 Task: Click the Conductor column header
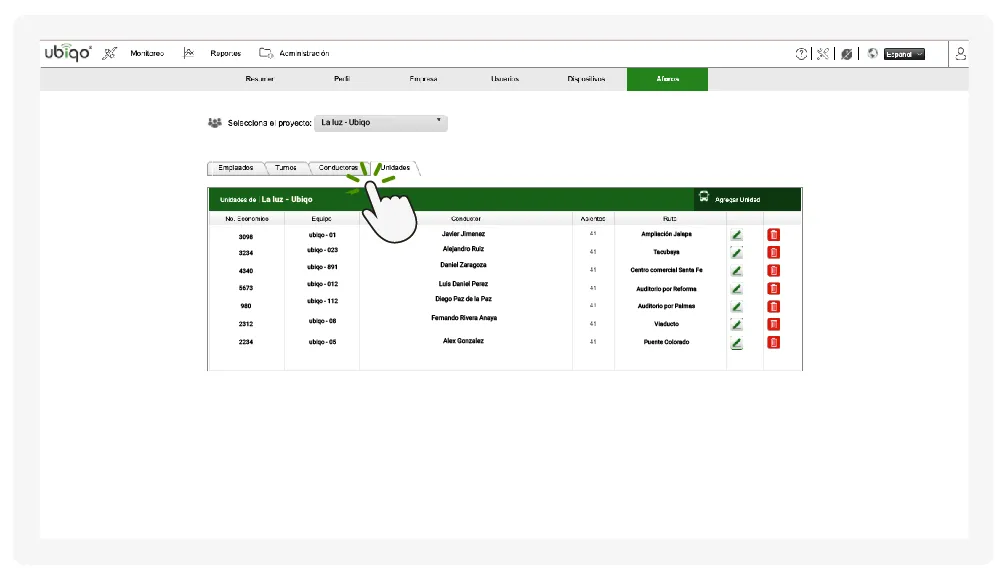tap(466, 219)
